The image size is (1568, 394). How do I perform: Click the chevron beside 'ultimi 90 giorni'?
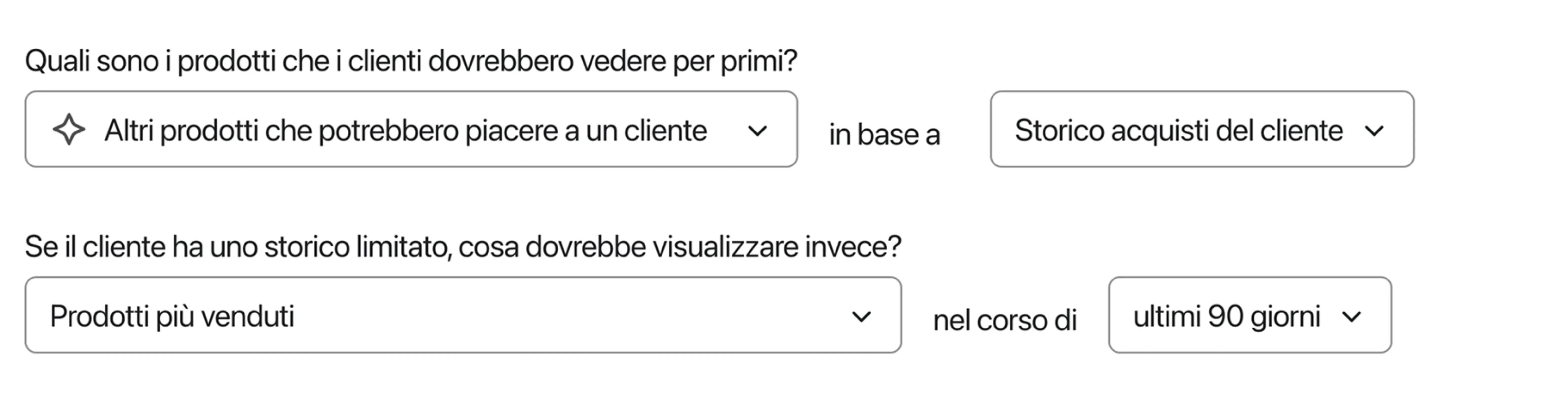[x=1352, y=317]
